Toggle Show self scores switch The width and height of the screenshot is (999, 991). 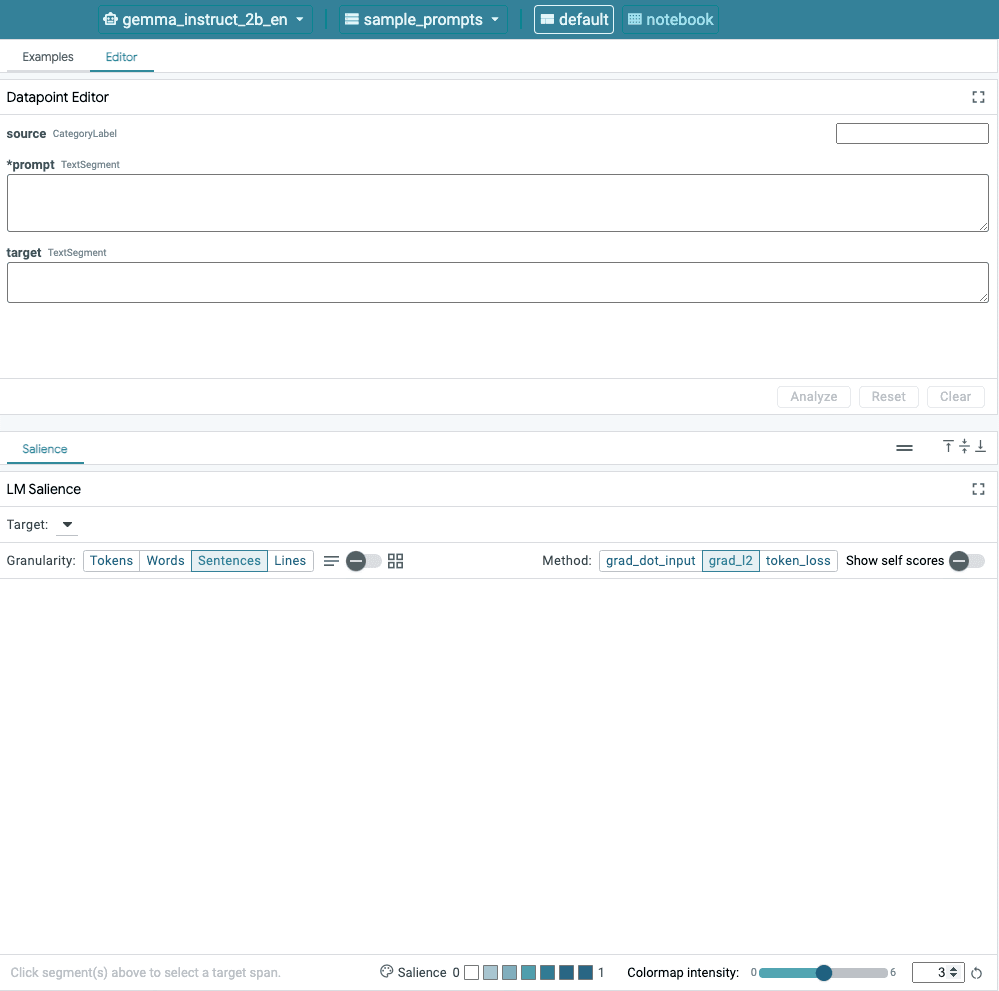click(x=967, y=561)
